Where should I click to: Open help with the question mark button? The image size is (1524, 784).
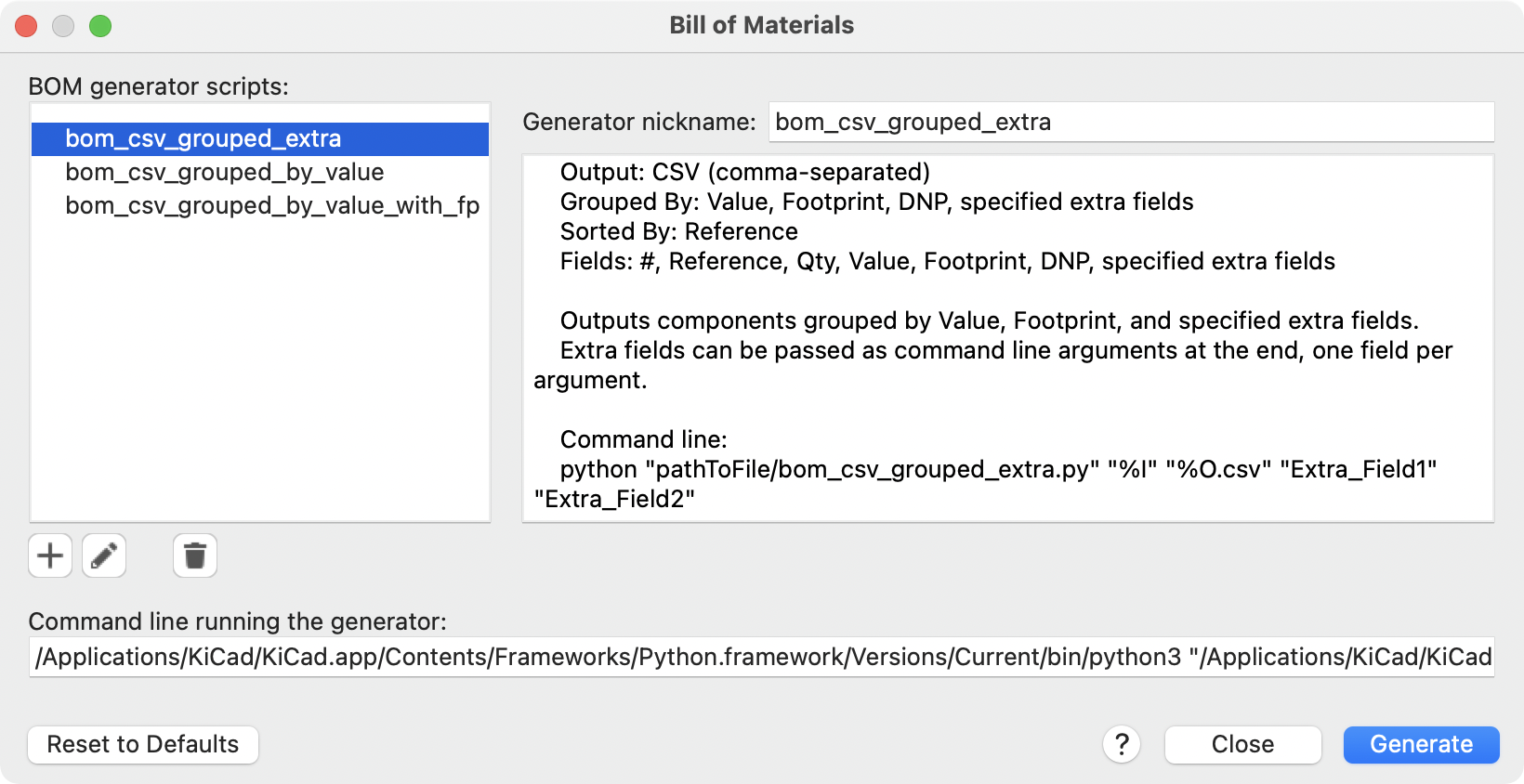tap(1122, 744)
